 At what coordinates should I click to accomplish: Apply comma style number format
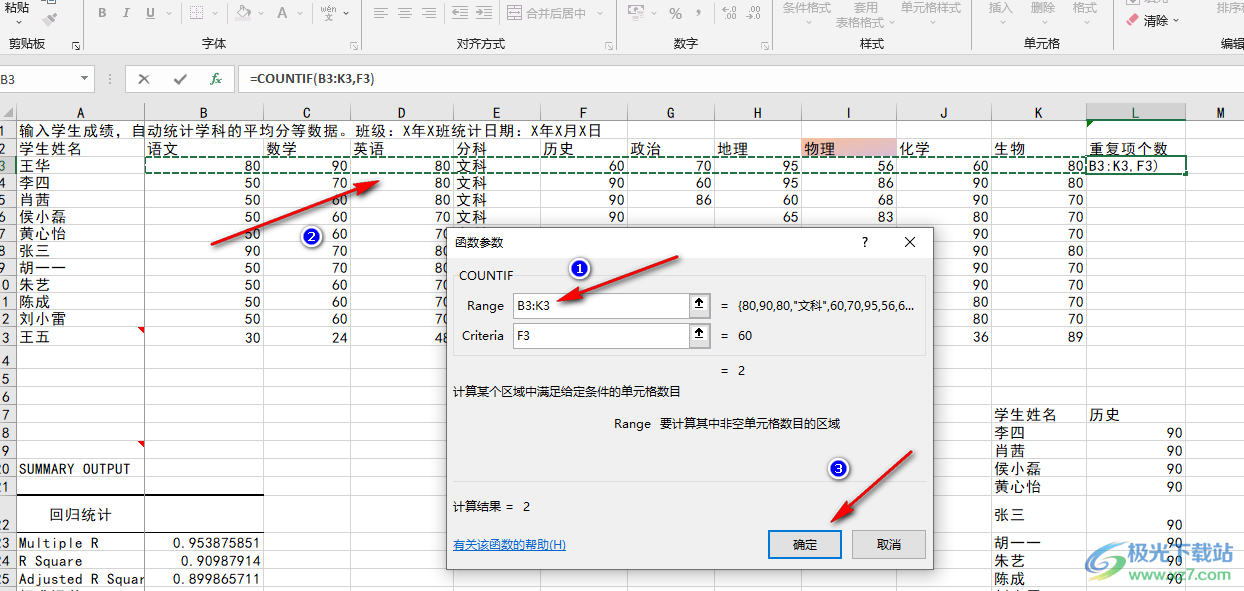point(698,13)
